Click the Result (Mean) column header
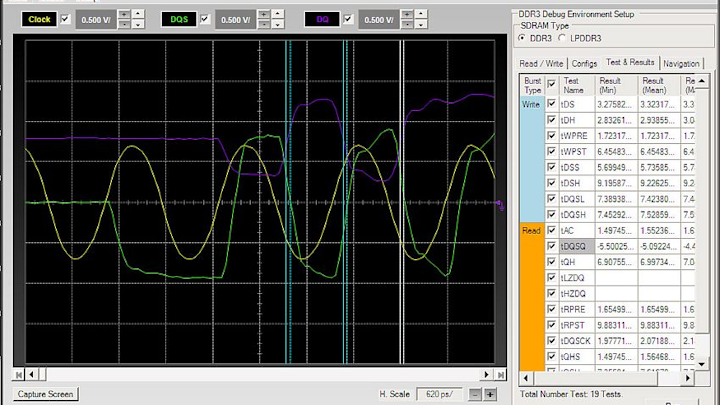Viewport: 720px width, 405px height. click(658, 85)
